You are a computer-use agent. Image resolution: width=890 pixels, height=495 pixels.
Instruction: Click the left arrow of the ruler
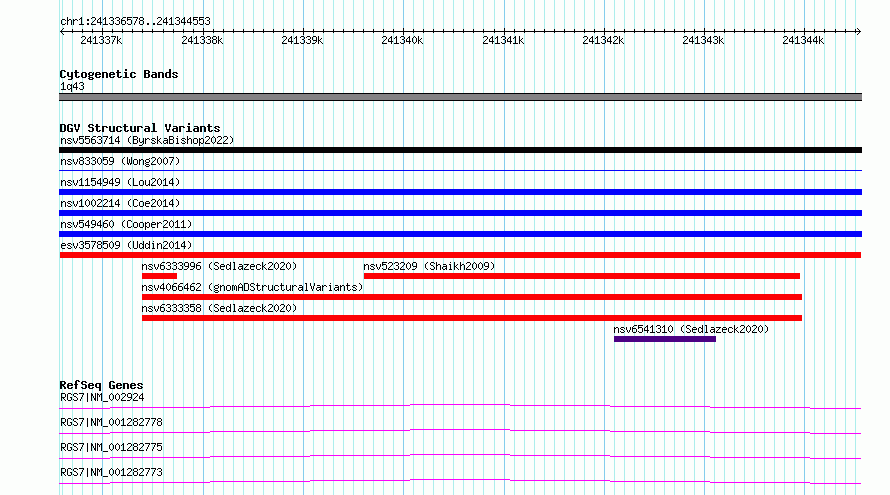point(62,31)
